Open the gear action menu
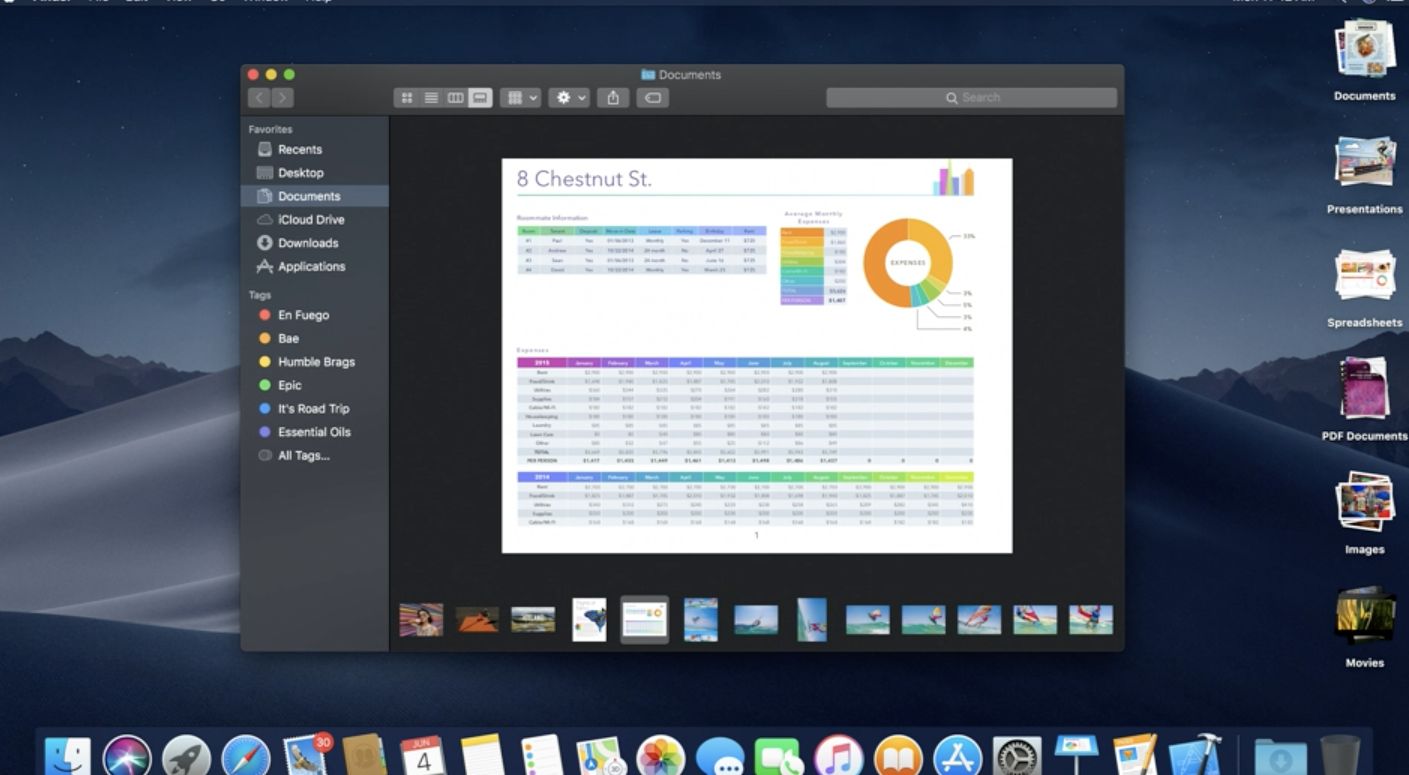The image size is (1409, 775). click(x=569, y=98)
